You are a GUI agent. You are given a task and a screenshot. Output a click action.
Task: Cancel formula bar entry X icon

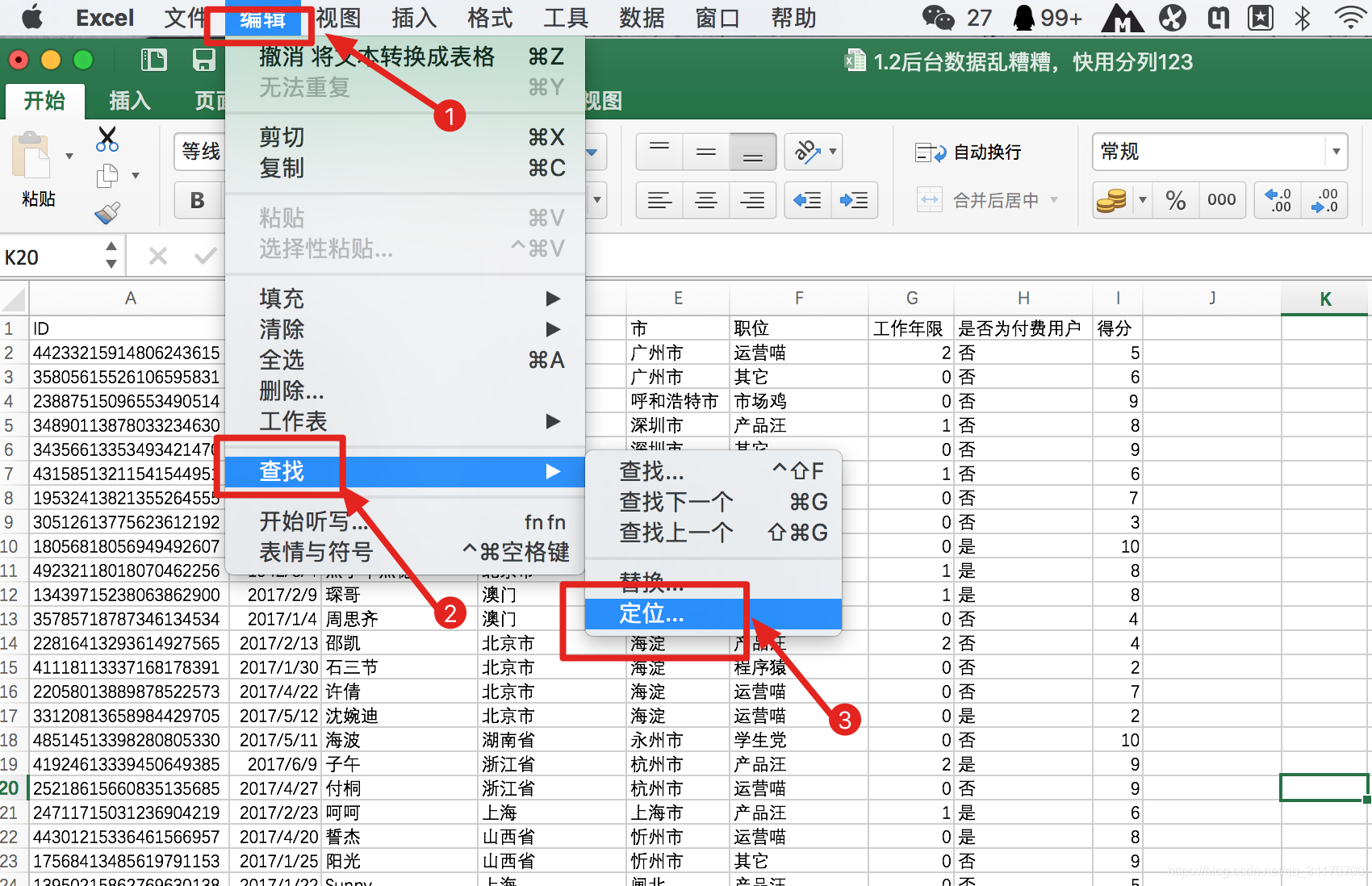[158, 257]
